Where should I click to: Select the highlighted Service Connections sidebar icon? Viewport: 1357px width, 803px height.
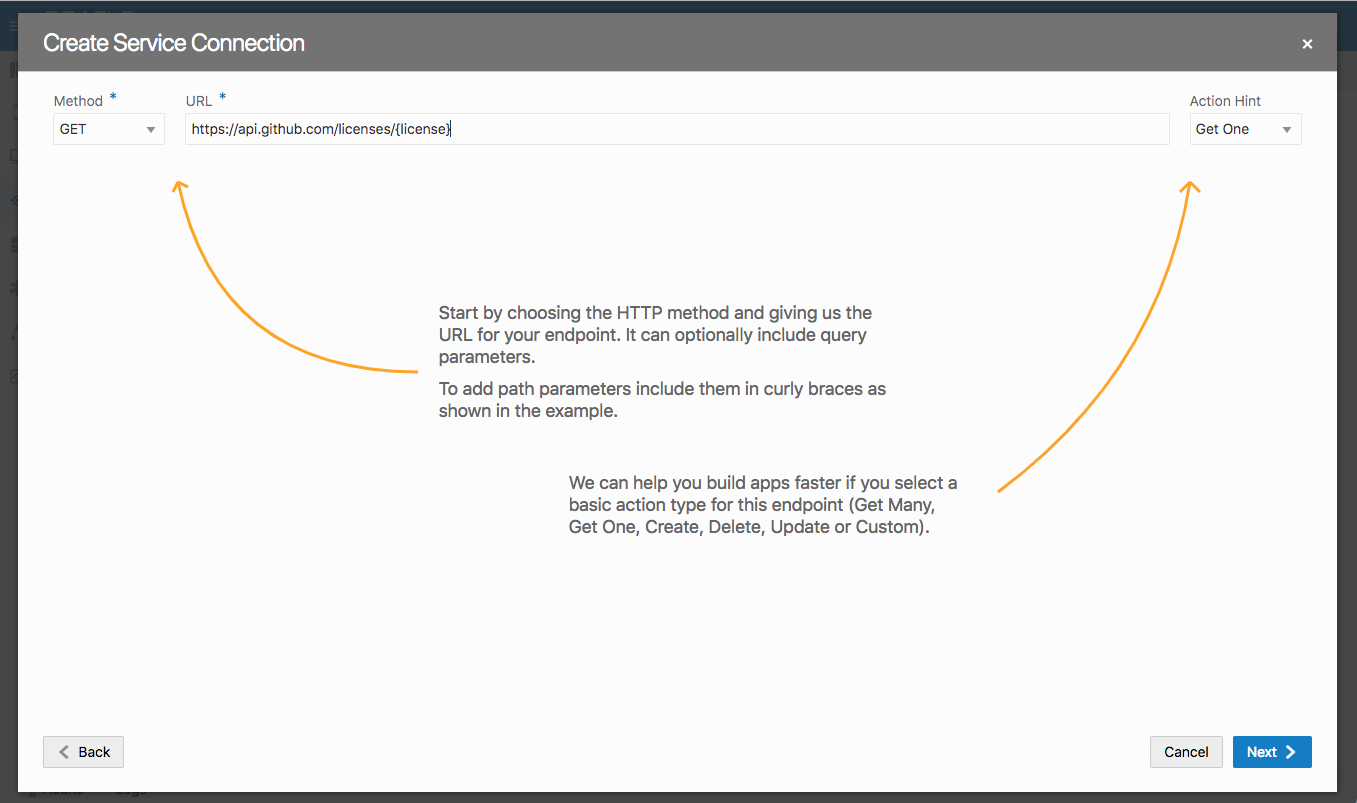point(14,199)
